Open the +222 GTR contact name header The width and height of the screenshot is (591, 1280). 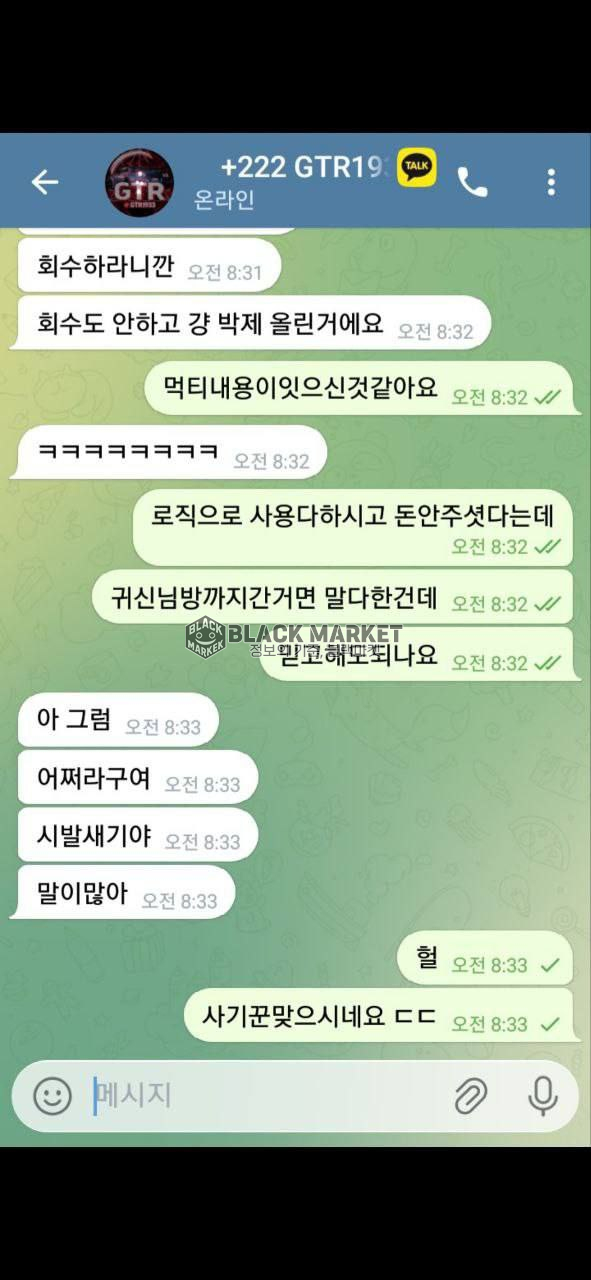click(x=302, y=167)
